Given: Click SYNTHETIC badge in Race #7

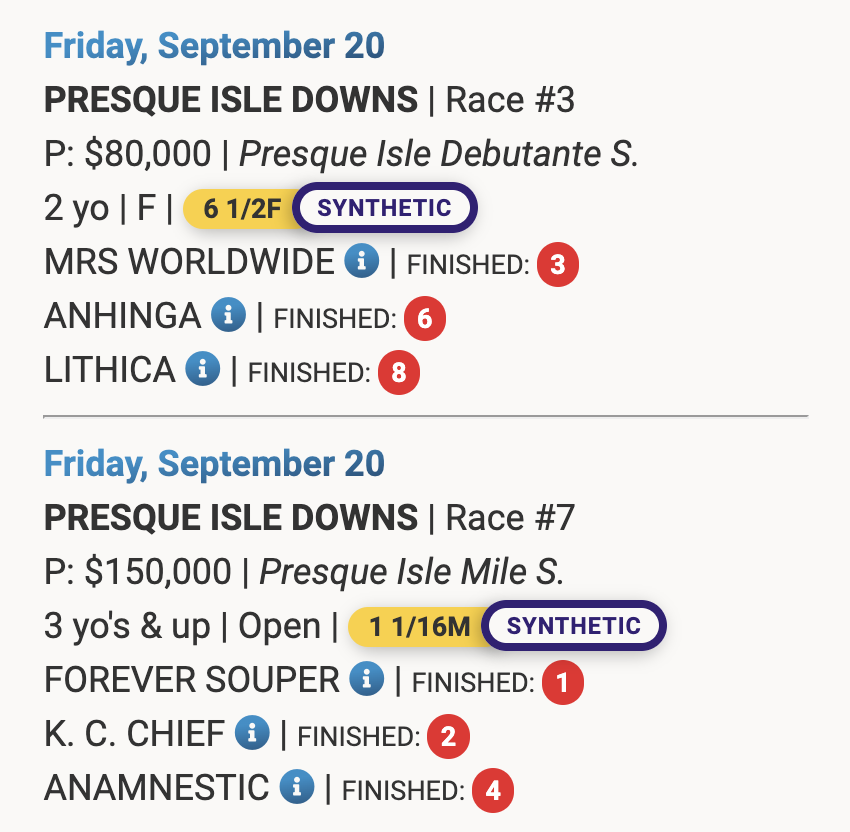Looking at the screenshot, I should pos(574,627).
